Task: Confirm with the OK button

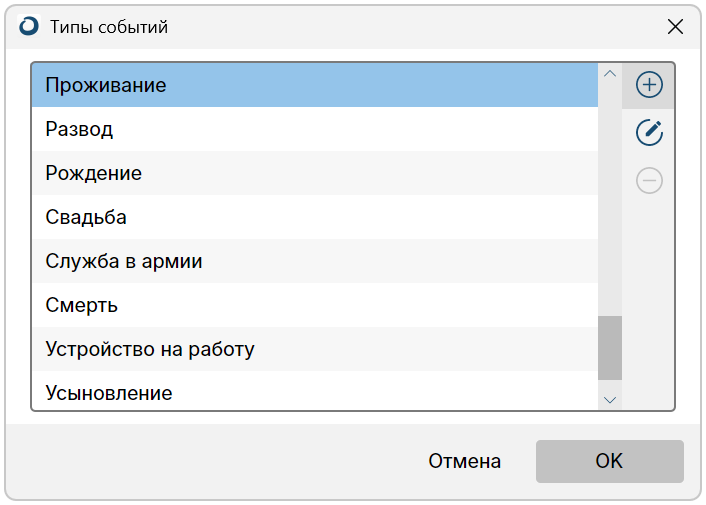Action: [610, 461]
